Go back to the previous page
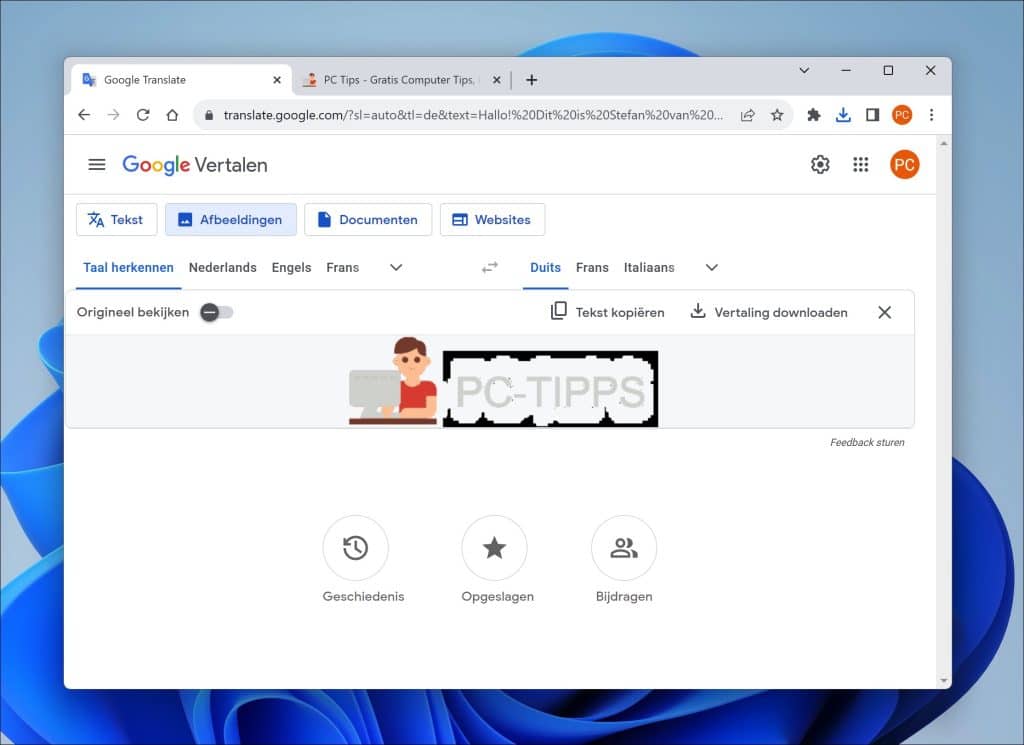Screen dimensions: 1024x745 pos(84,115)
